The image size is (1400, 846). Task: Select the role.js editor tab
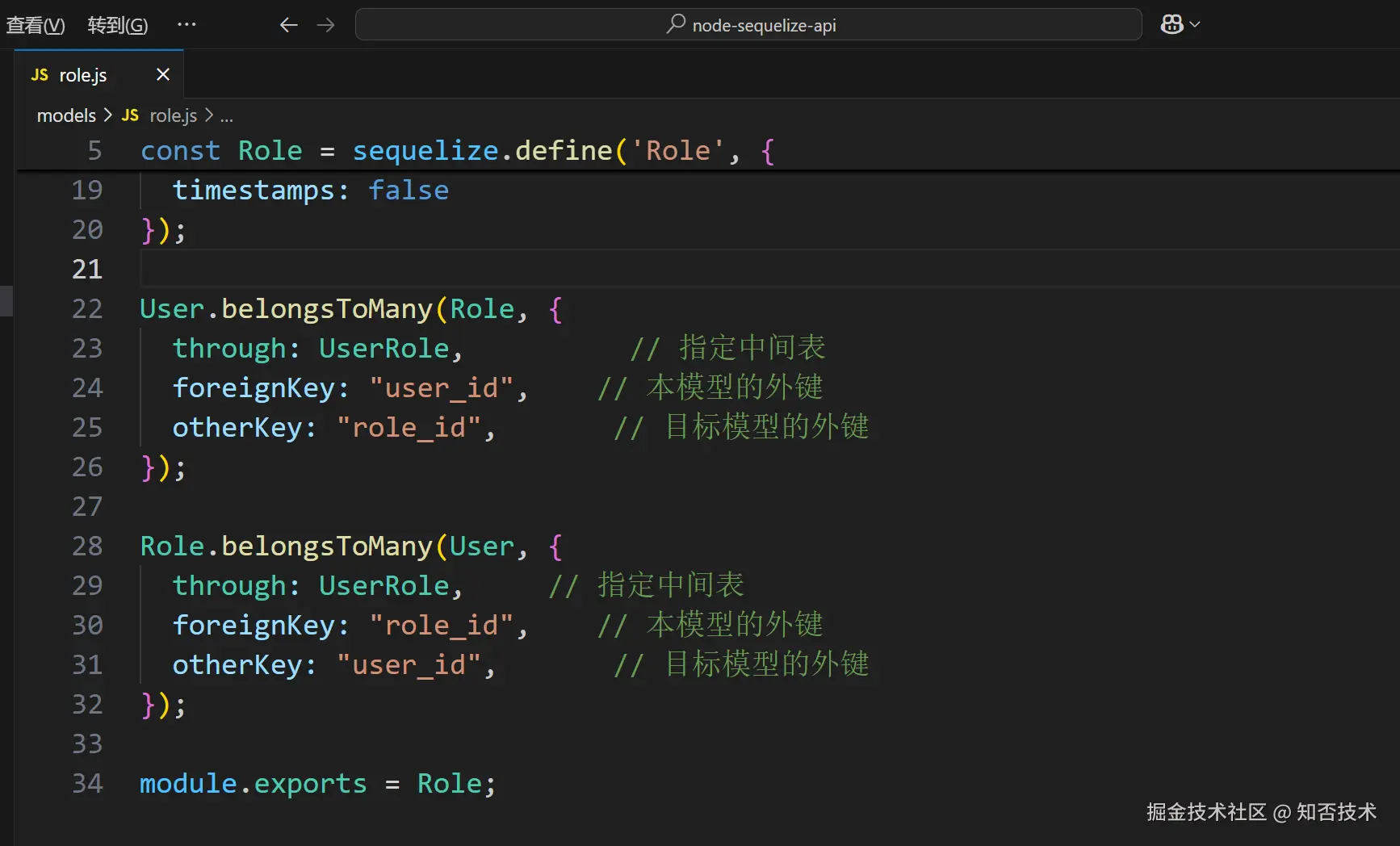click(x=83, y=75)
